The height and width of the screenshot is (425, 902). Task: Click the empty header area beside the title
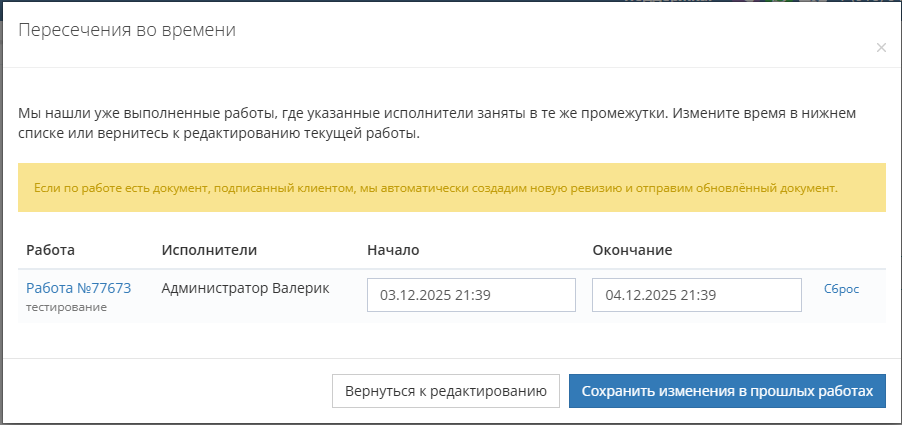pyautogui.click(x=550, y=32)
